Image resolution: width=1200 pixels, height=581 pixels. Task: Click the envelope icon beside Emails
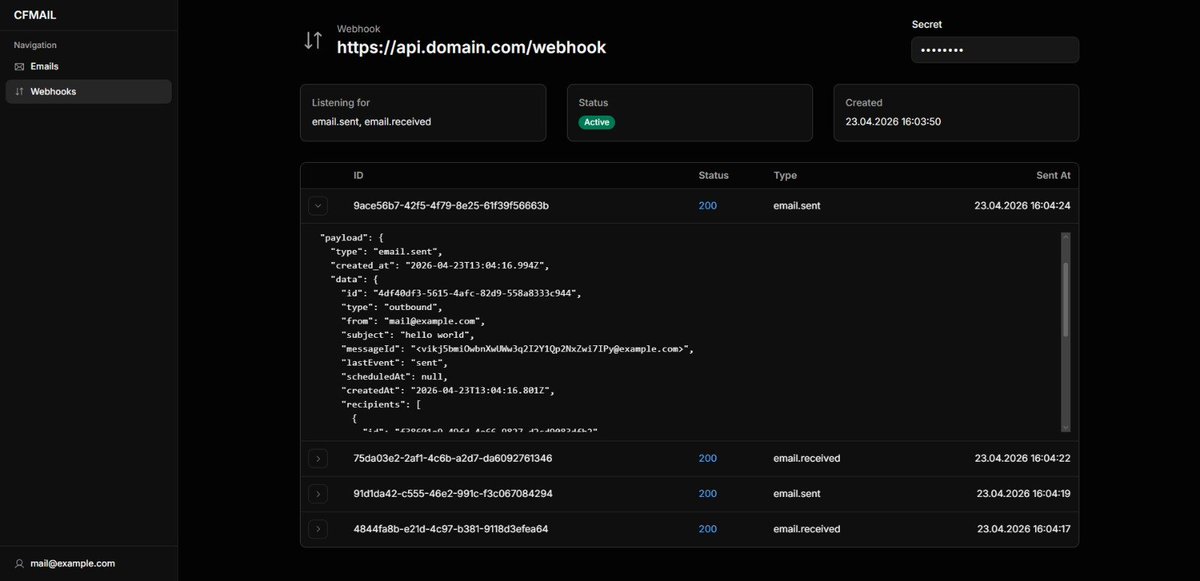click(x=19, y=66)
